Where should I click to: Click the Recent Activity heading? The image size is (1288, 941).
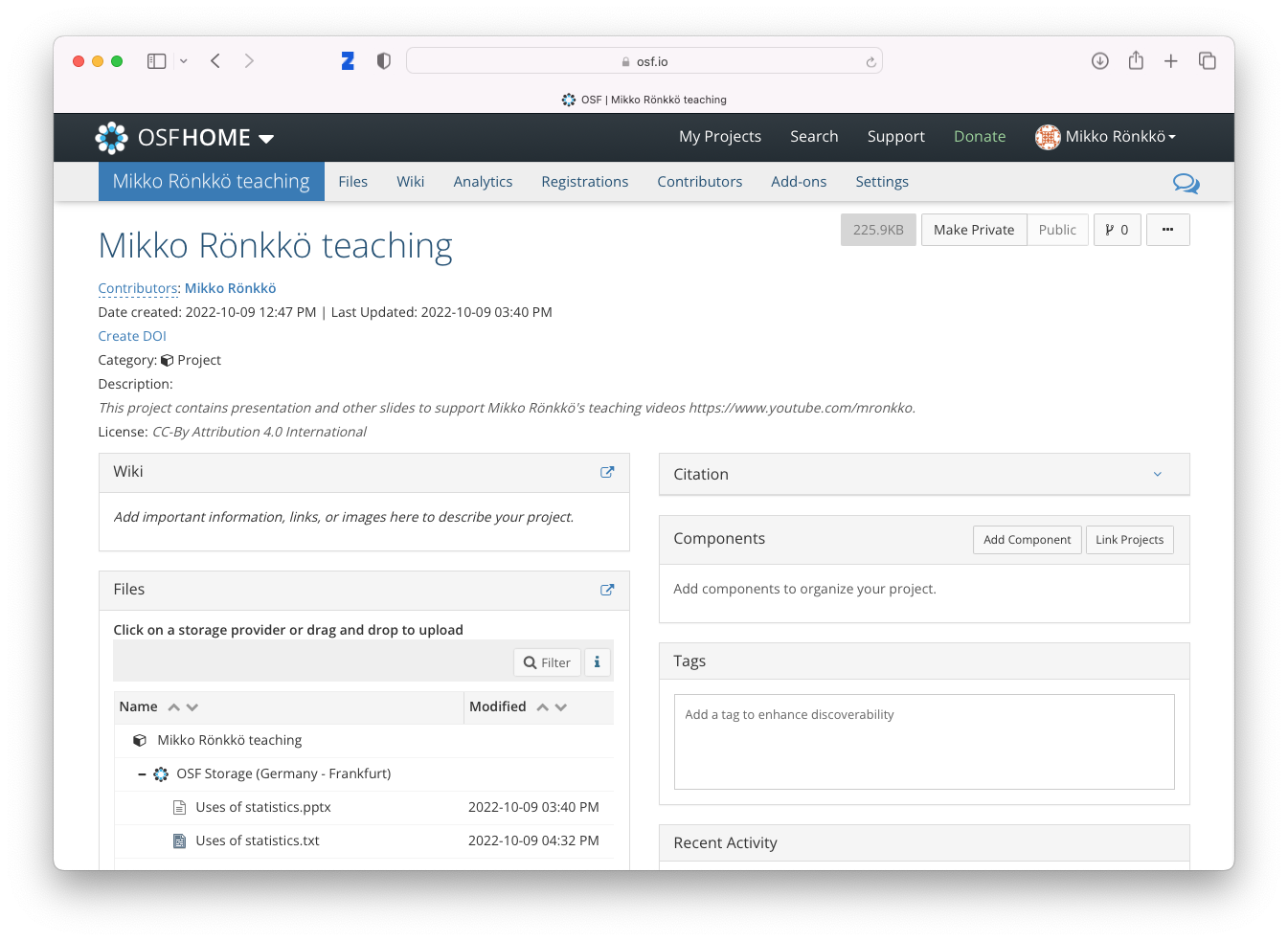tap(725, 843)
